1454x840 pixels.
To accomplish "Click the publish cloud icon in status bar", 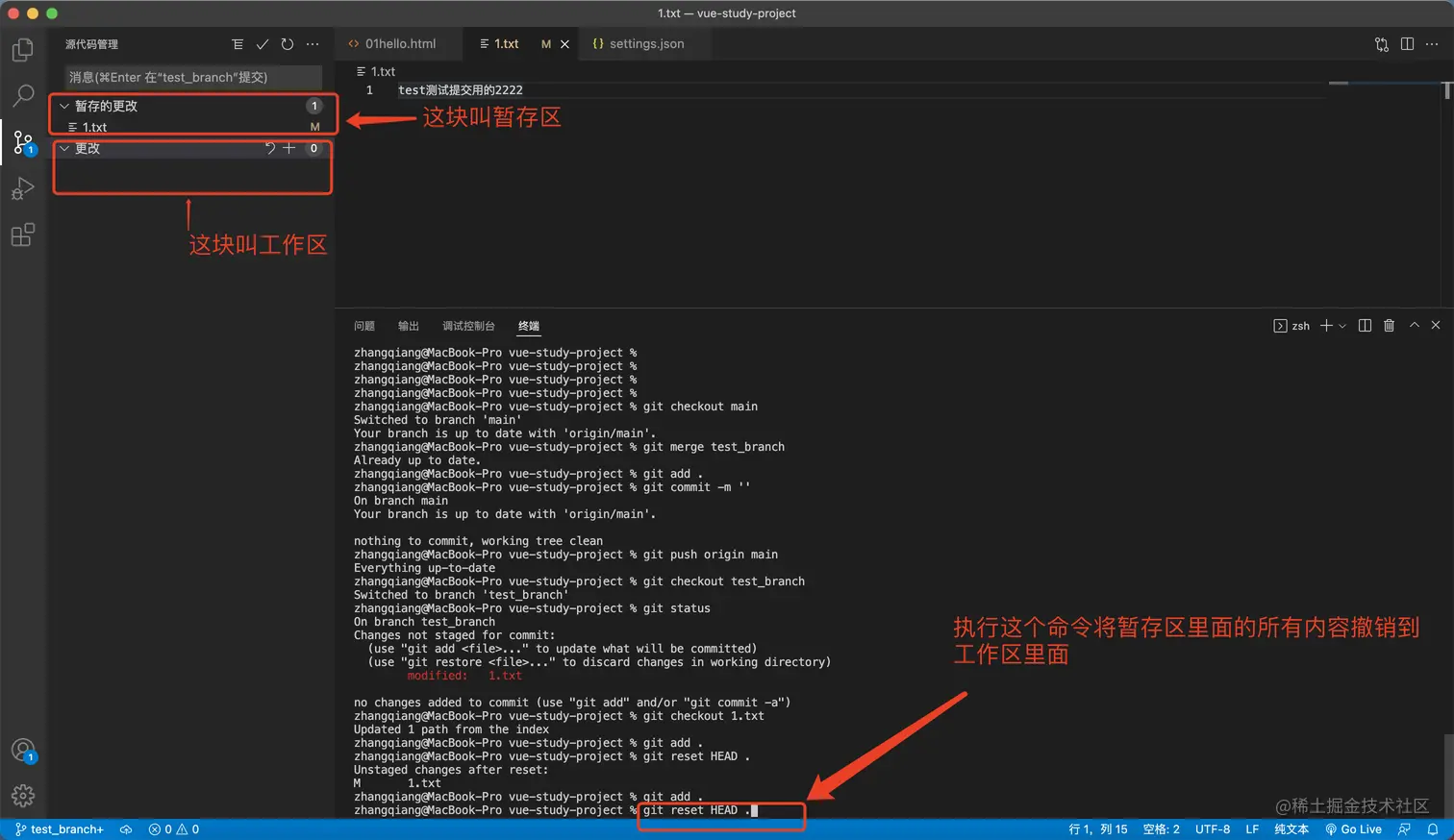I will [x=126, y=829].
